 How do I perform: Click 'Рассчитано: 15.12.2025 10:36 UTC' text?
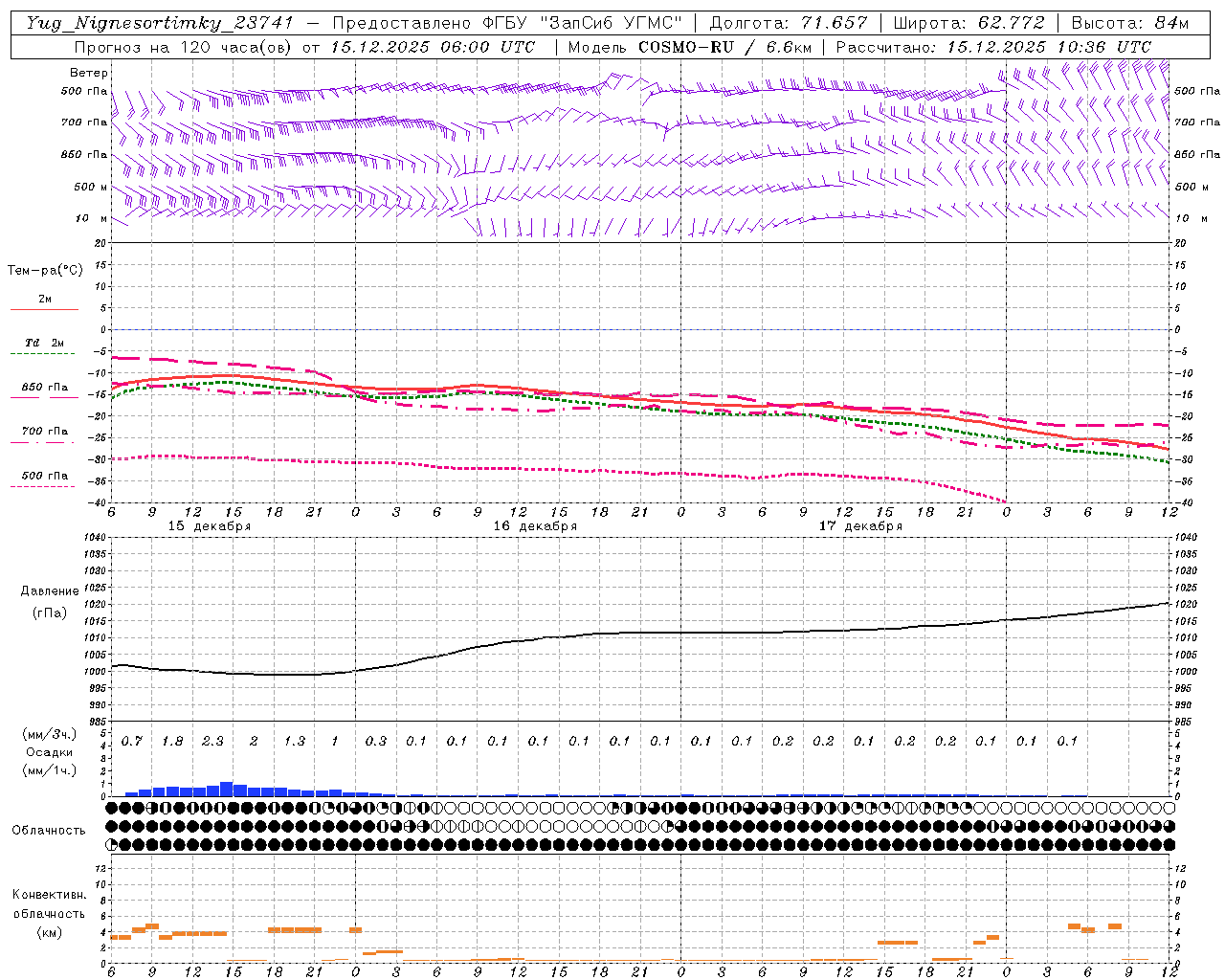993,47
